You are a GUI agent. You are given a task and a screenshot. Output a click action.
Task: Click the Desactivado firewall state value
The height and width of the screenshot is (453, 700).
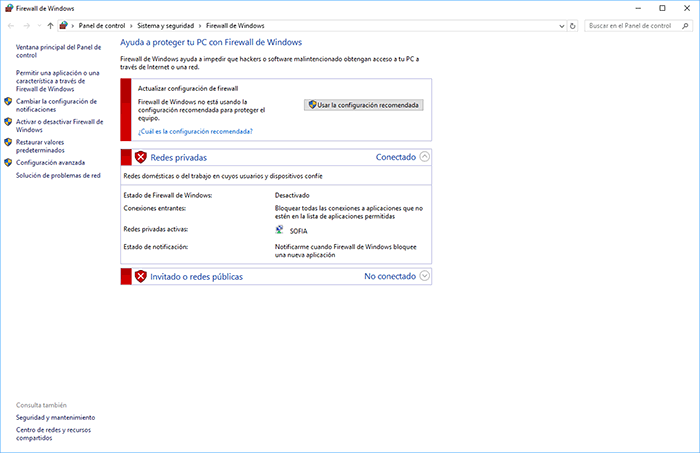(292, 195)
